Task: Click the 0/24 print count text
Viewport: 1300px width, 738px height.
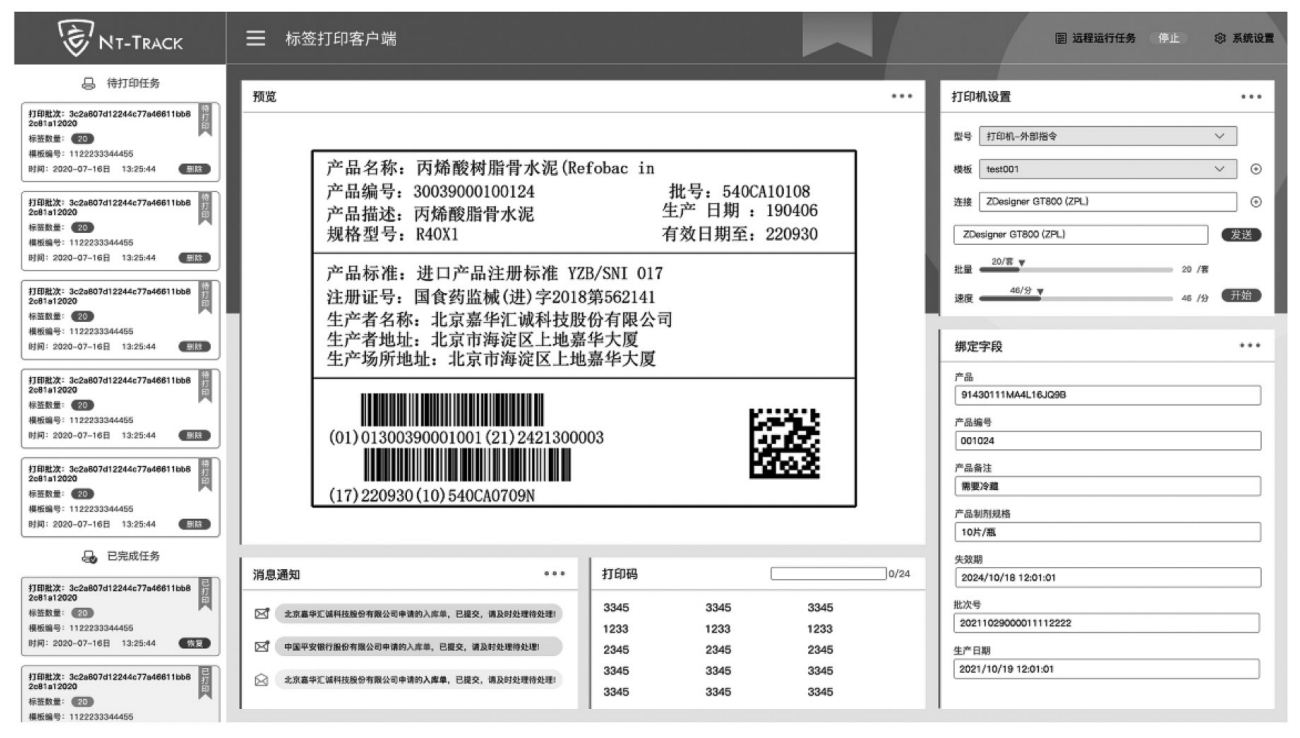Action: 899,574
